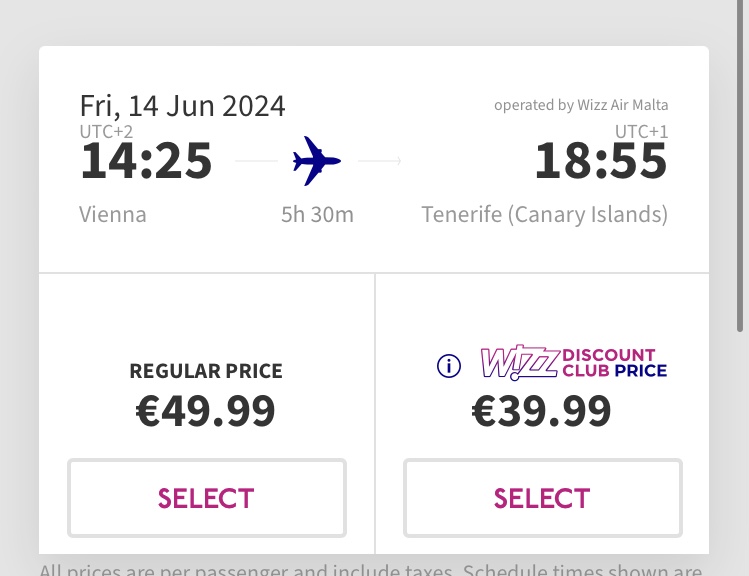
Task: Click the Vienna departure city label
Action: [113, 214]
